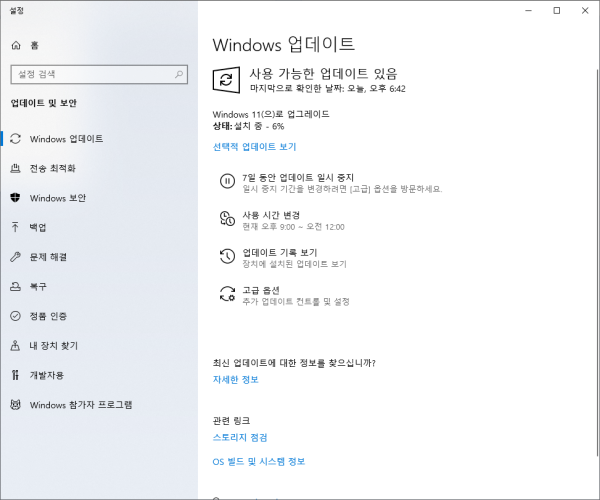Click the 관련 링크 heading

pyautogui.click(x=232, y=421)
